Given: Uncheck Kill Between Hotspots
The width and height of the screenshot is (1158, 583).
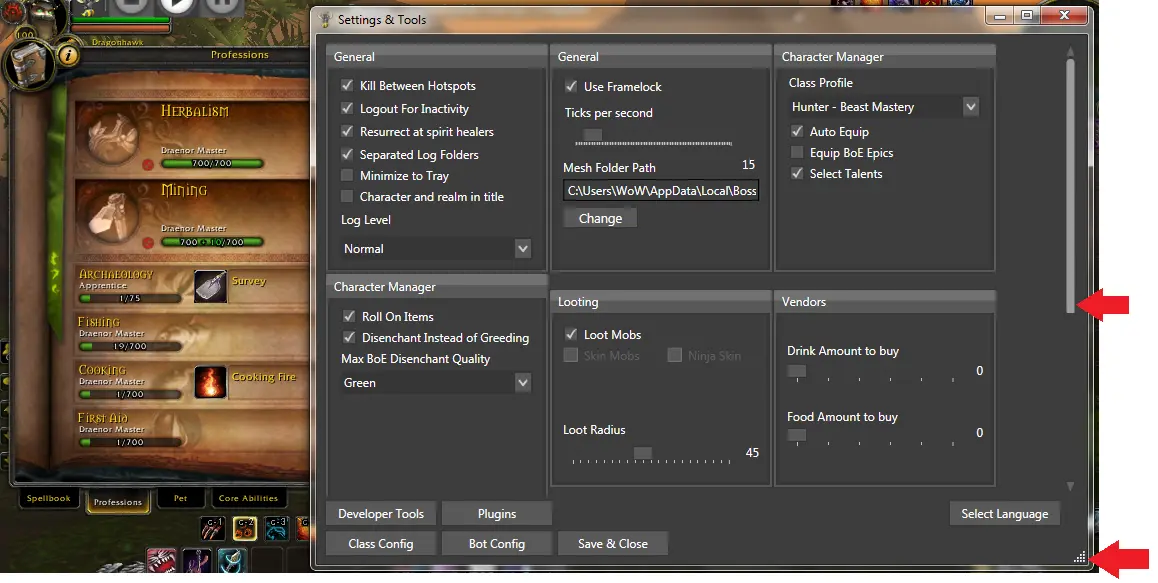Looking at the screenshot, I should click(347, 86).
